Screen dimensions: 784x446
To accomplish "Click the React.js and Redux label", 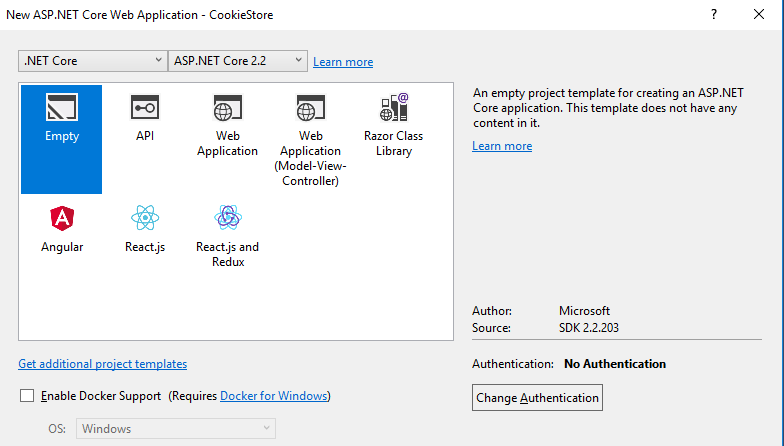I will pyautogui.click(x=228, y=254).
